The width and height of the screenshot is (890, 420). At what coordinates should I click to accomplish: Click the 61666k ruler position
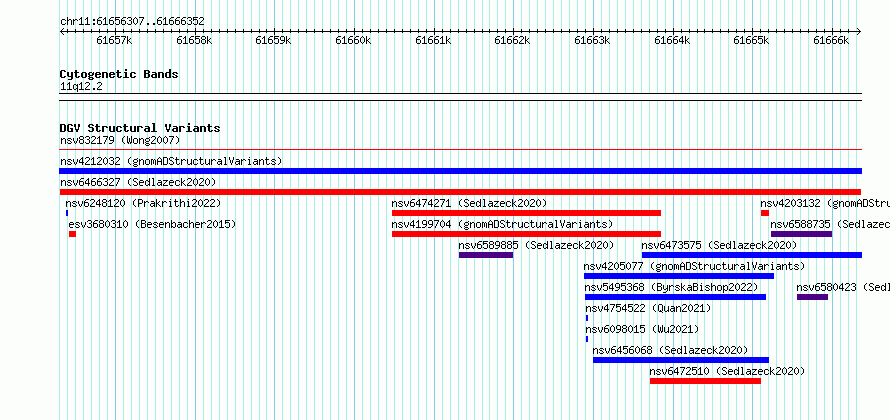coord(831,40)
